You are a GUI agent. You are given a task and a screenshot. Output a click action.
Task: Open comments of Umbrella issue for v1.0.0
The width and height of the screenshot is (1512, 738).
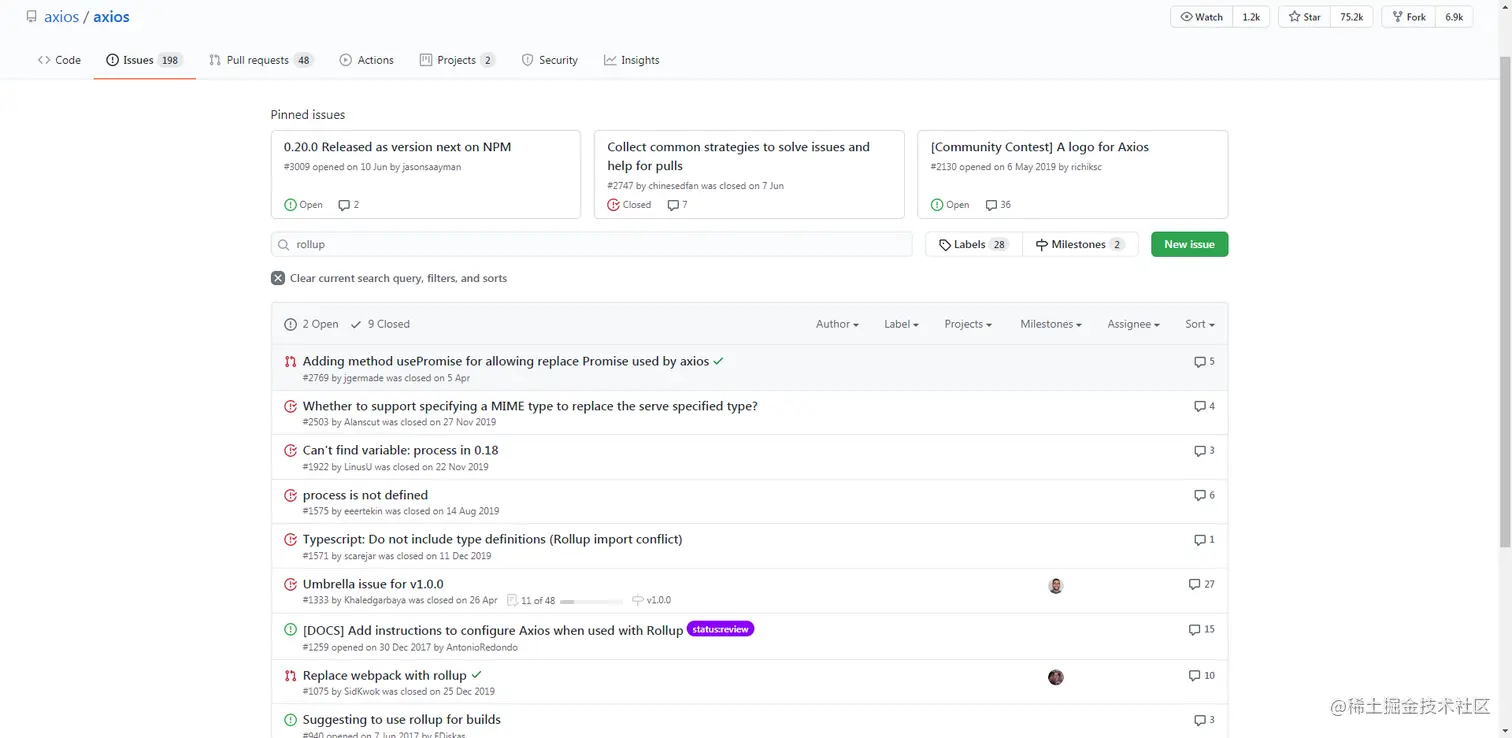(x=1201, y=584)
